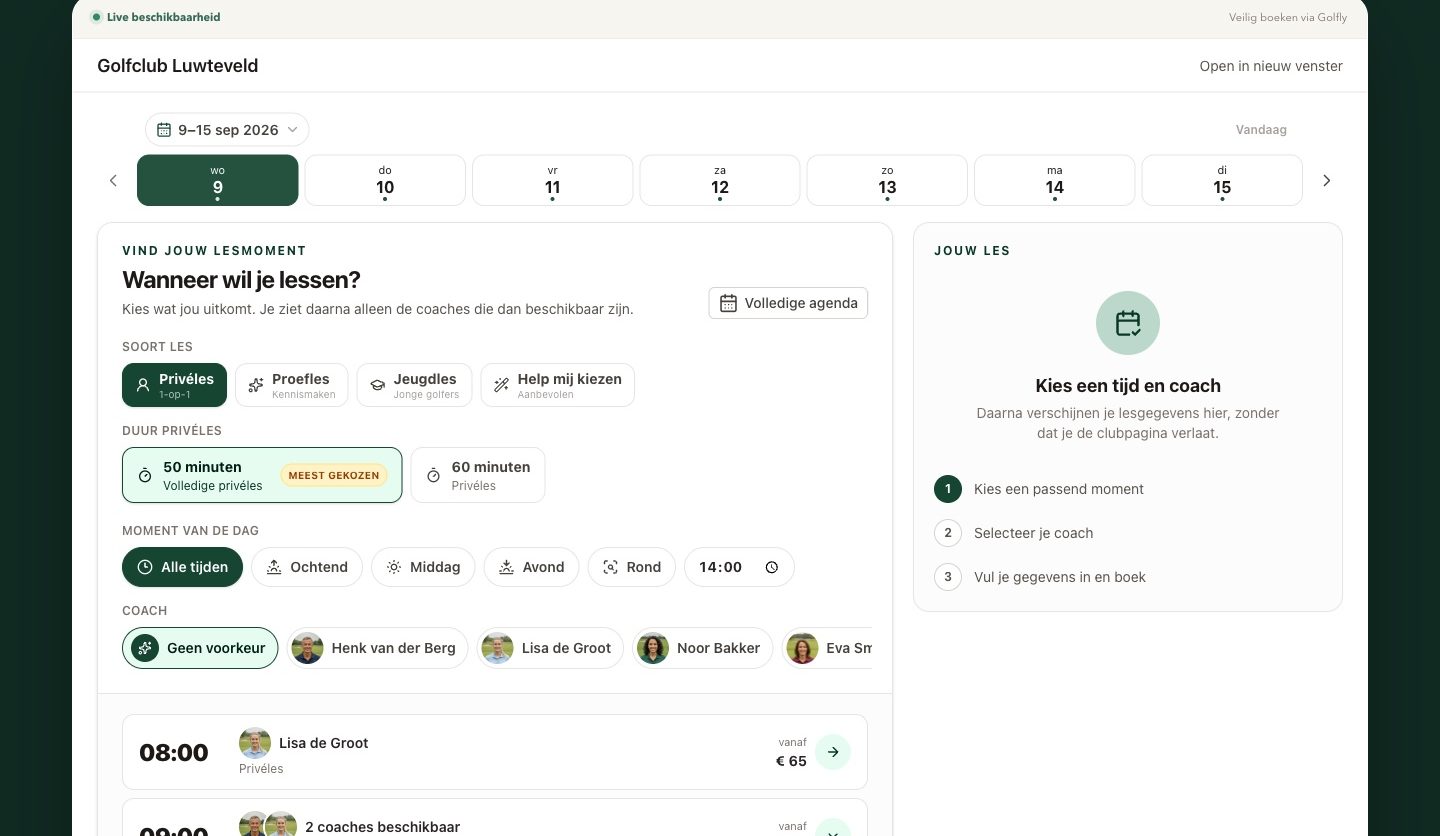1440x836 pixels.
Task: Open the 9–15 sep 2026 date range dropdown
Action: (227, 130)
